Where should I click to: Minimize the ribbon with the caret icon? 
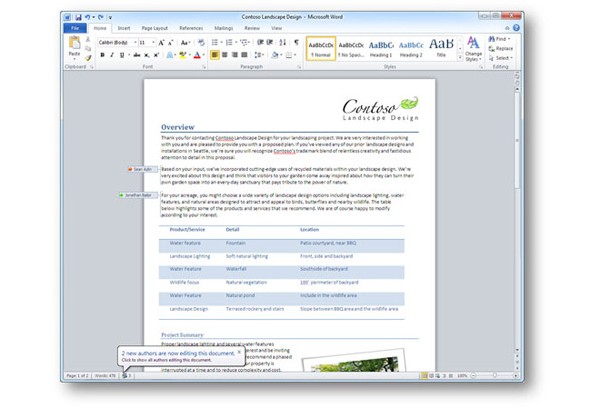click(x=507, y=28)
